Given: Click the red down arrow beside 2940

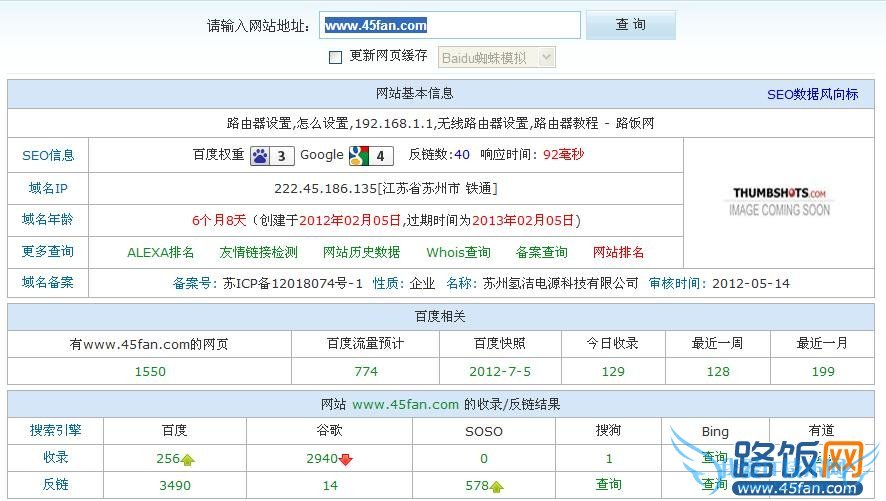Looking at the screenshot, I should (346, 460).
